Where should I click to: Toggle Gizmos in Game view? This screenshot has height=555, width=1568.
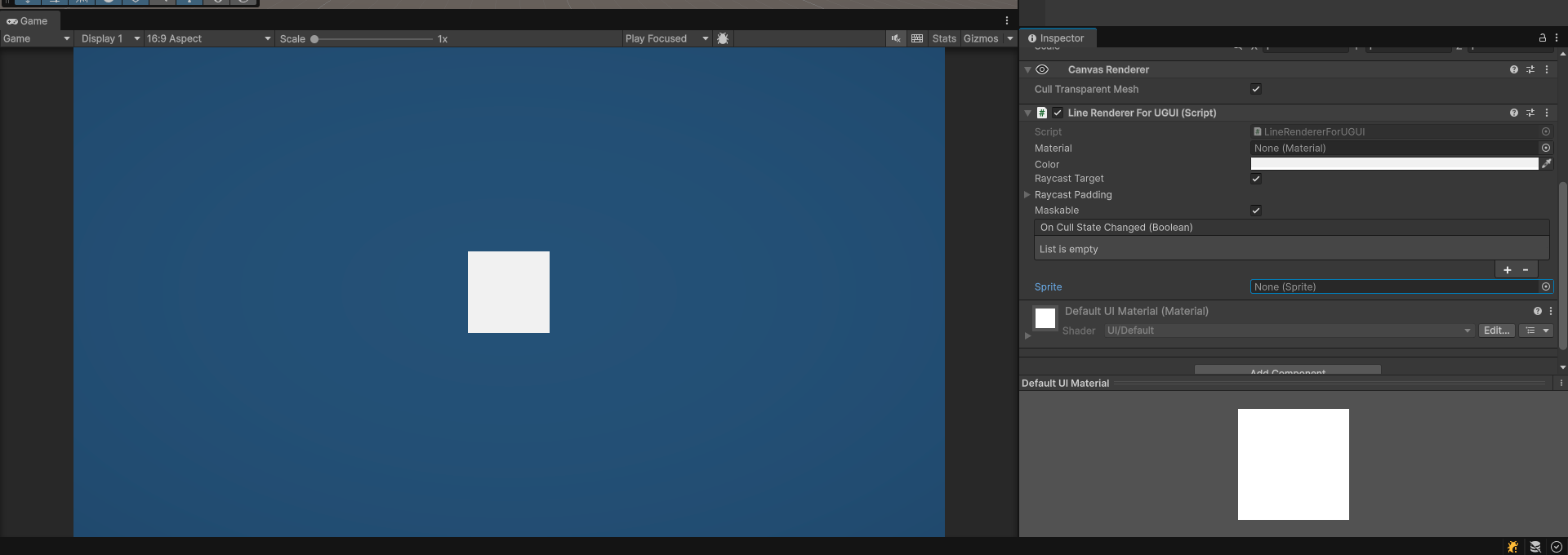(981, 38)
